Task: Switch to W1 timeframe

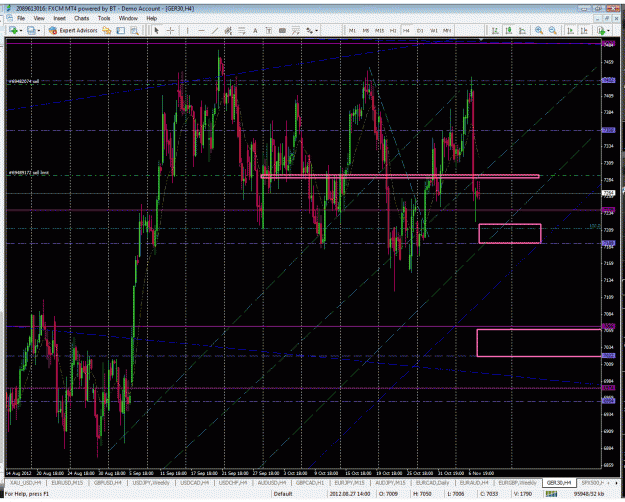Action: pyautogui.click(x=434, y=30)
